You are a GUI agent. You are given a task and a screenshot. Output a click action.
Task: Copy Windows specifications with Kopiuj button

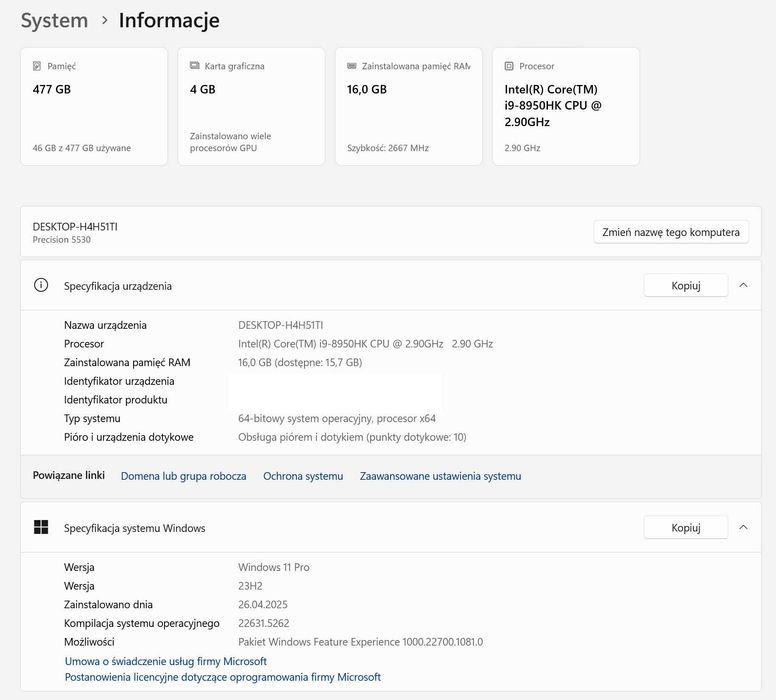click(685, 527)
